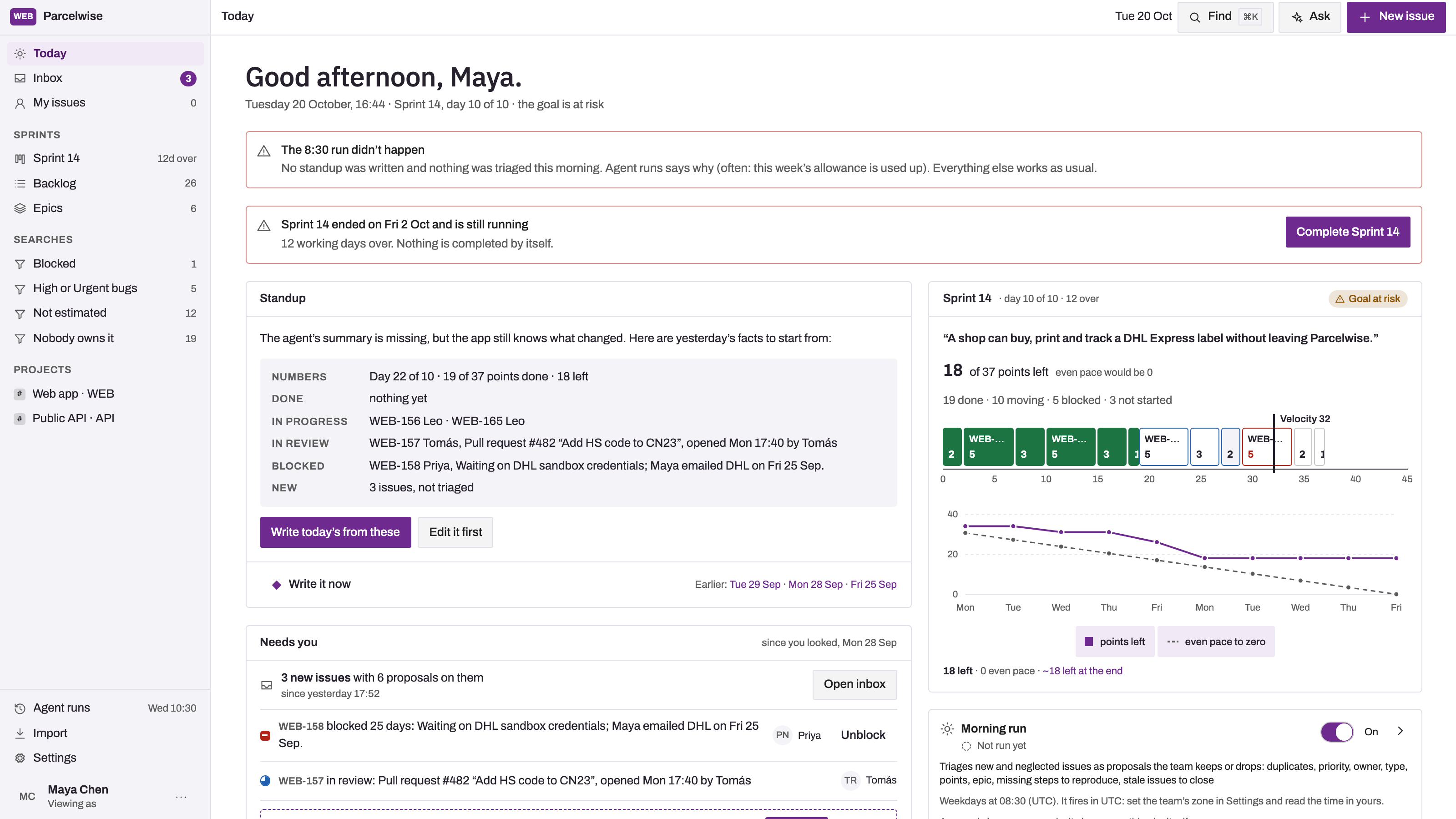This screenshot has width=1456, height=819.
Task: Open Maya Chen's three-dot menu
Action: (x=181, y=796)
